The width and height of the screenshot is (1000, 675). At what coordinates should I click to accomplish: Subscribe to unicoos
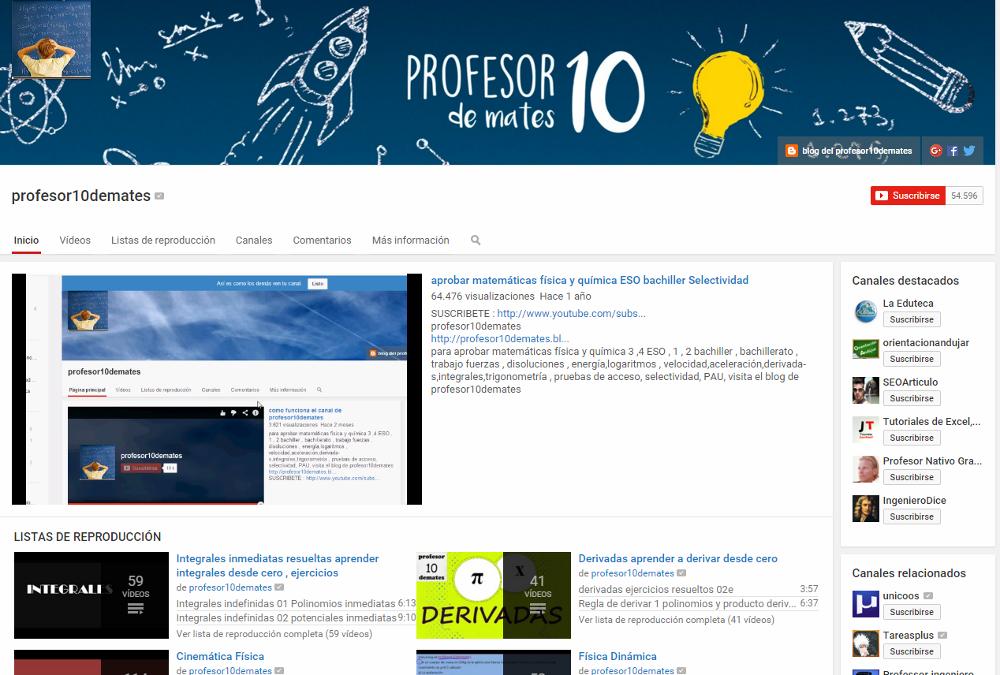pyautogui.click(x=911, y=612)
